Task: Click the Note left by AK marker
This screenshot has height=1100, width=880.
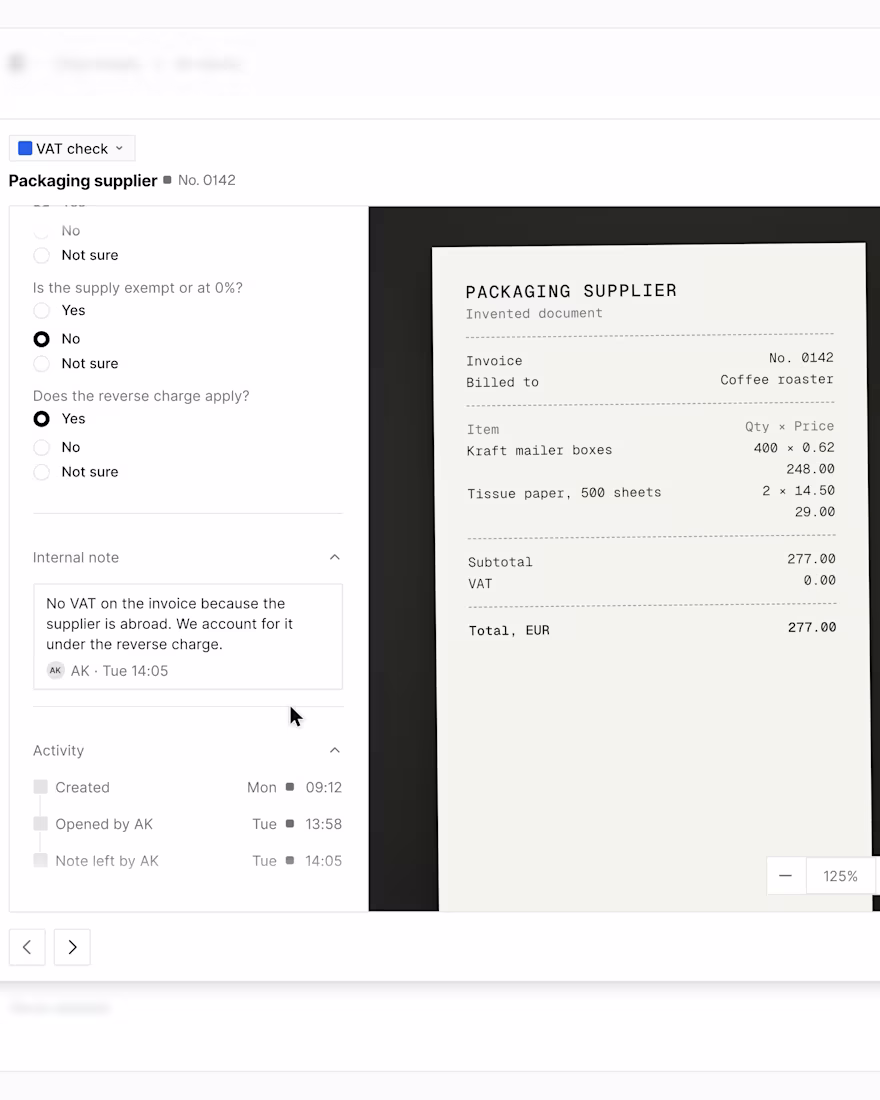Action: point(41,860)
